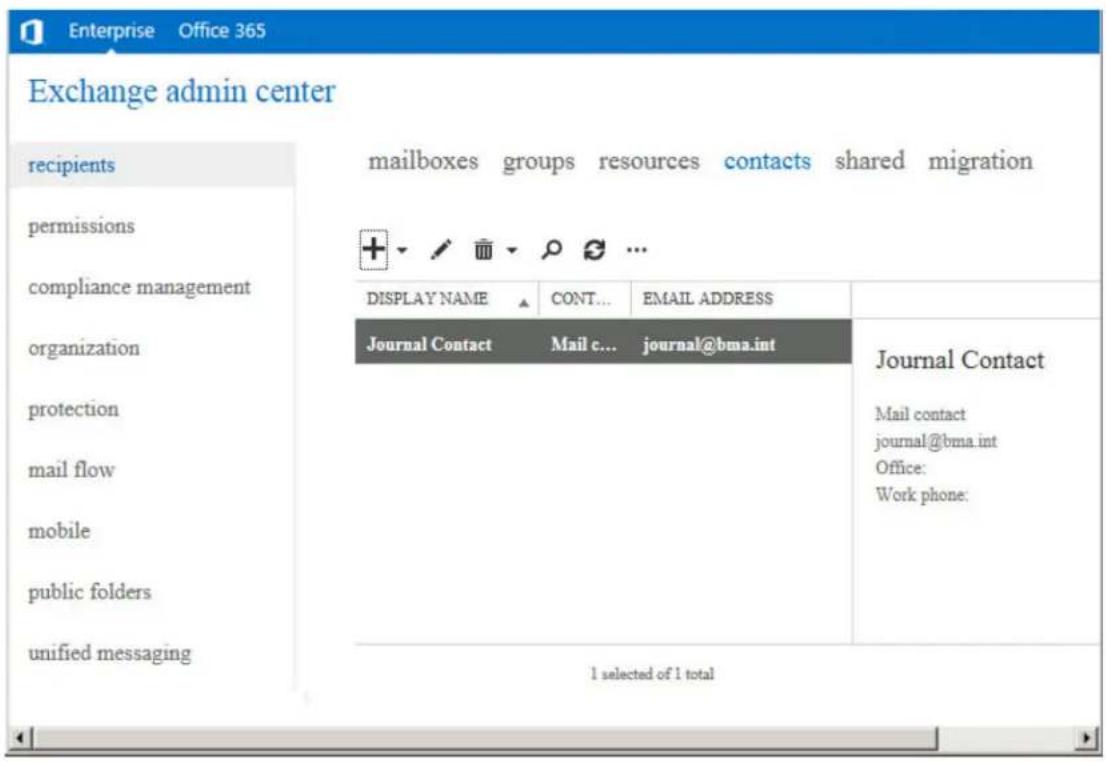Open mail flow section

pos(71,470)
